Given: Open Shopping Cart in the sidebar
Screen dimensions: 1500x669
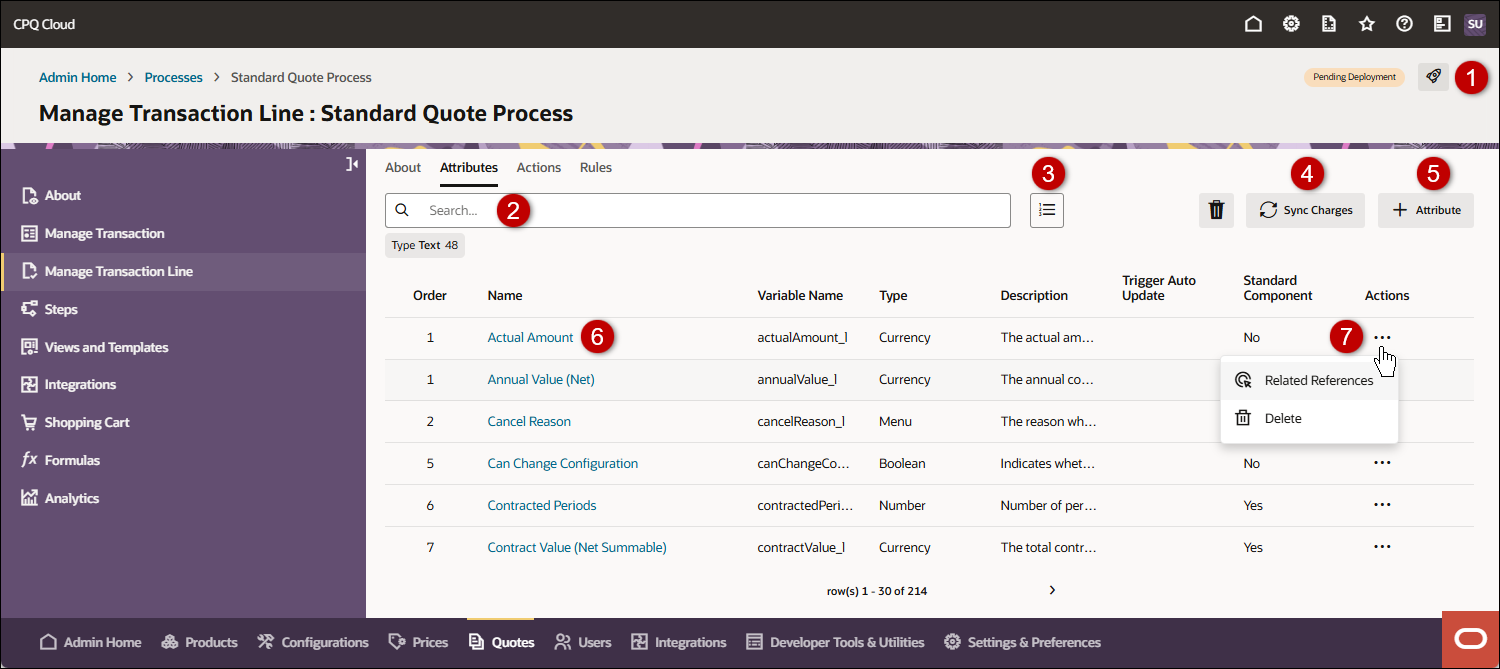Looking at the screenshot, I should coord(87,423).
